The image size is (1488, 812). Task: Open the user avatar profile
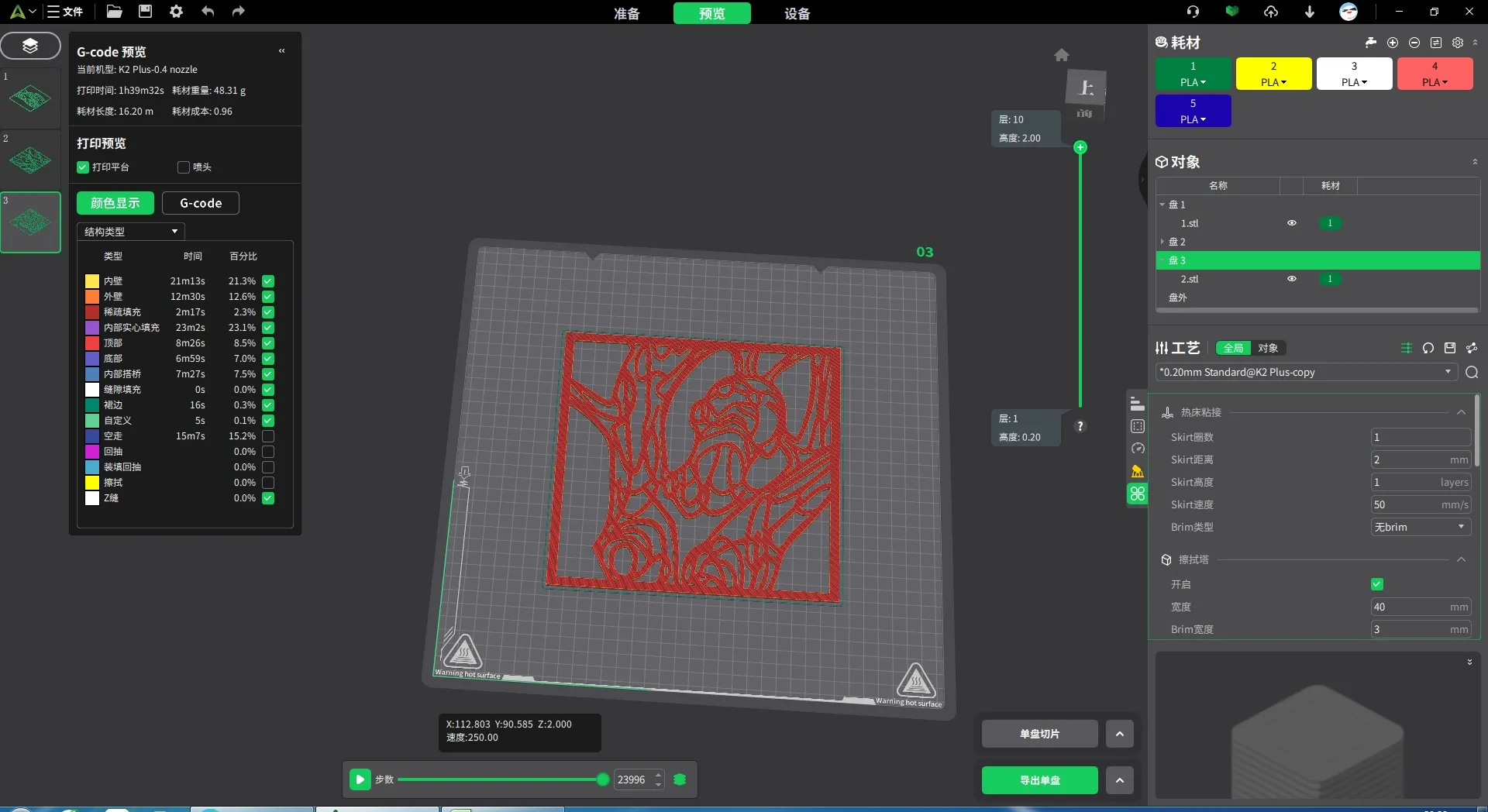click(1348, 12)
